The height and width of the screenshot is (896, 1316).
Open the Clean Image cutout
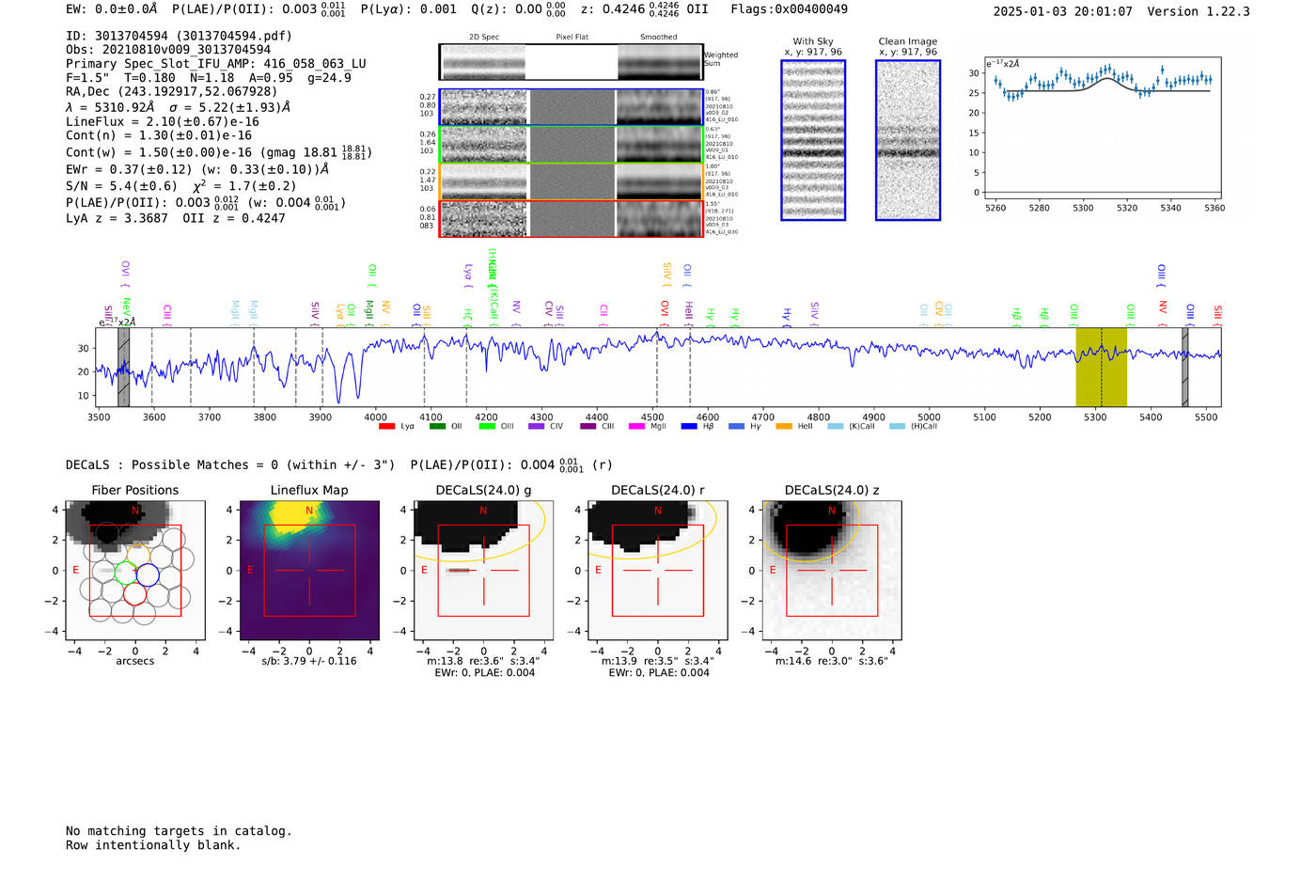tap(908, 140)
